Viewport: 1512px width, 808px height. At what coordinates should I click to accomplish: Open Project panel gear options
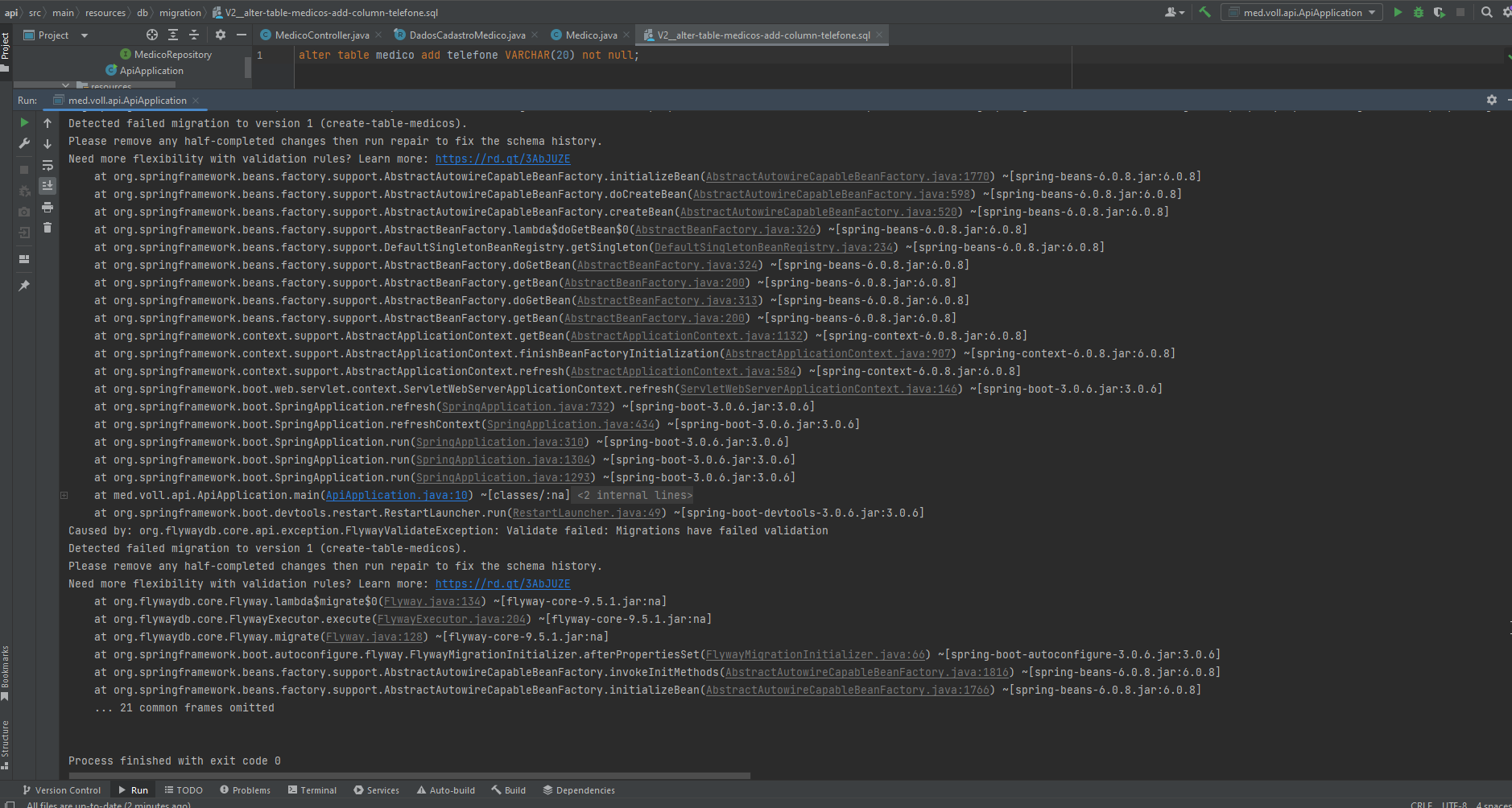(221, 35)
